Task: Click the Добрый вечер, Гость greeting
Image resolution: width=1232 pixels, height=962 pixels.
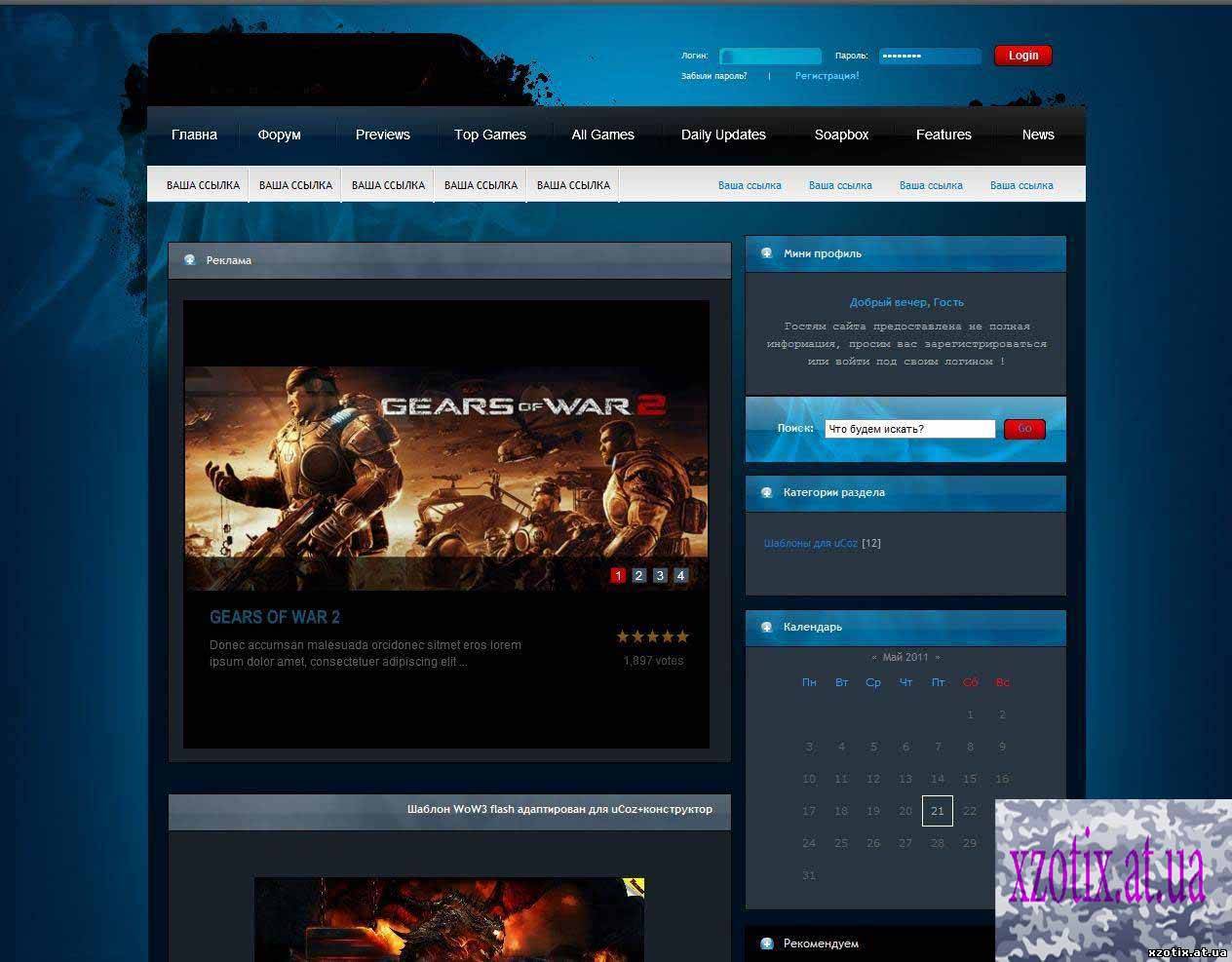Action: click(906, 302)
